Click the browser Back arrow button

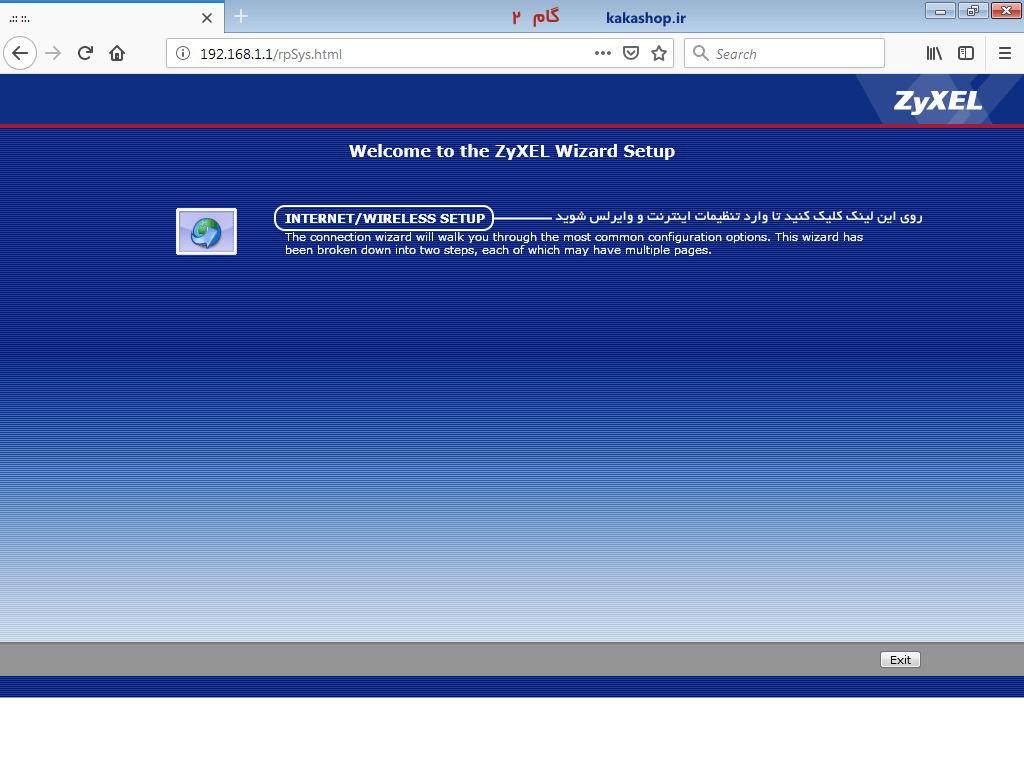pyautogui.click(x=20, y=54)
